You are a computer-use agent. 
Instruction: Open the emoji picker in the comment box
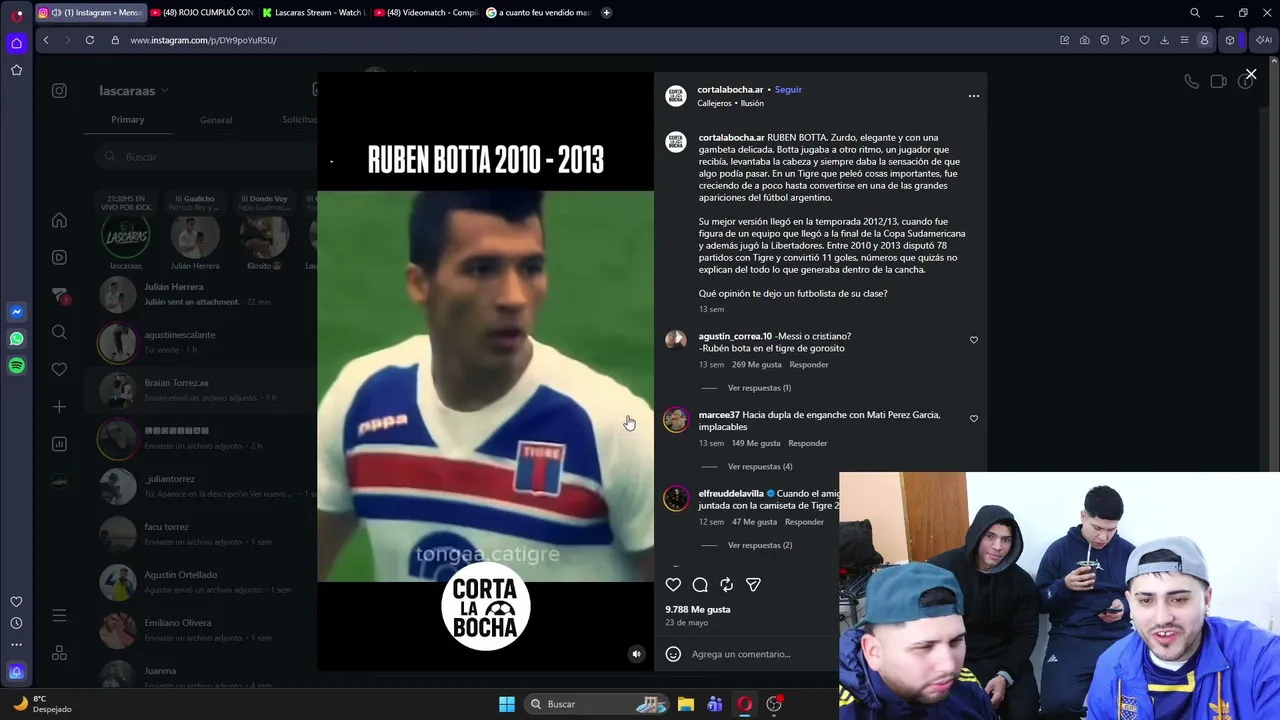673,654
